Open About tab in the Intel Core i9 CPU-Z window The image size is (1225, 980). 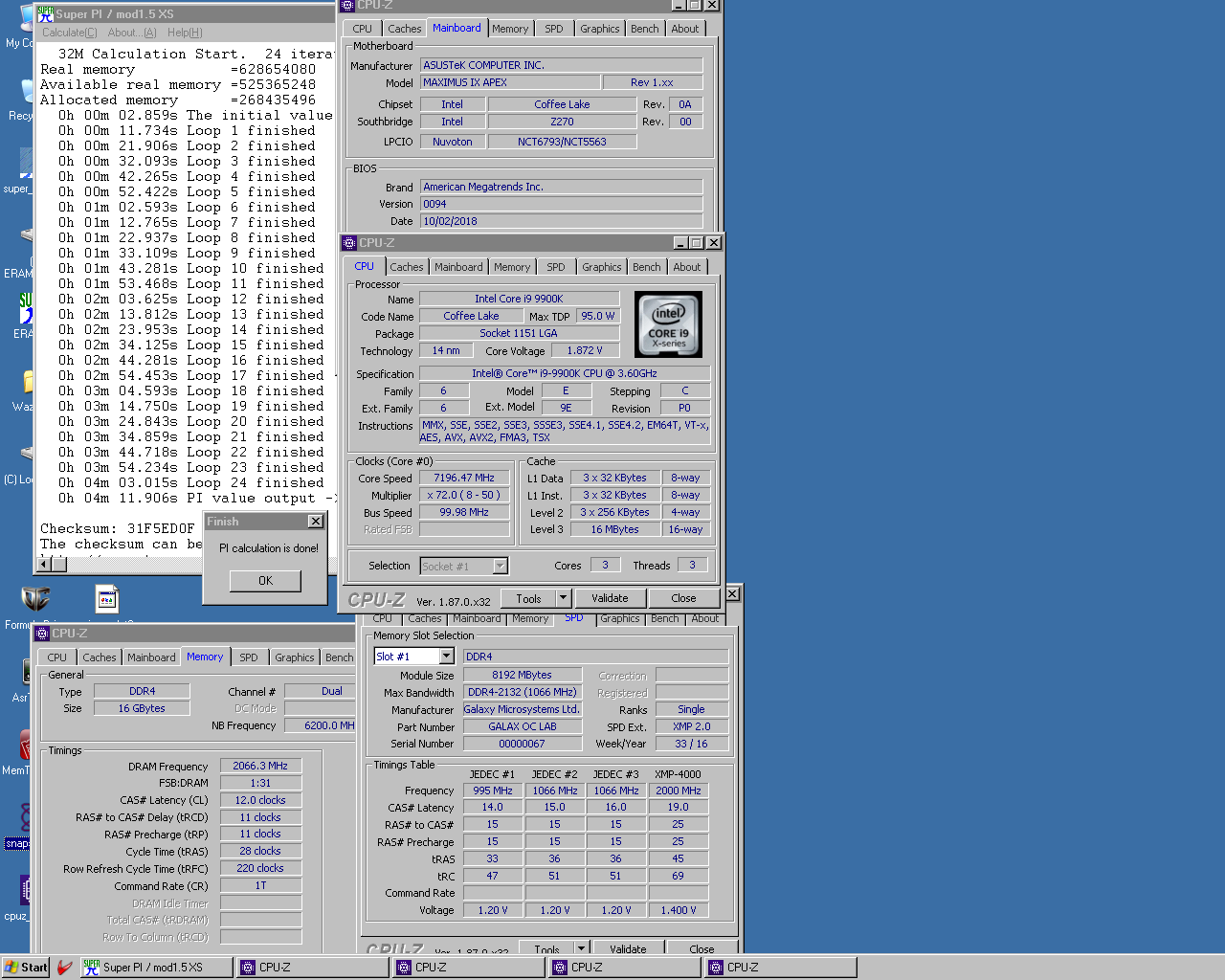pos(687,267)
